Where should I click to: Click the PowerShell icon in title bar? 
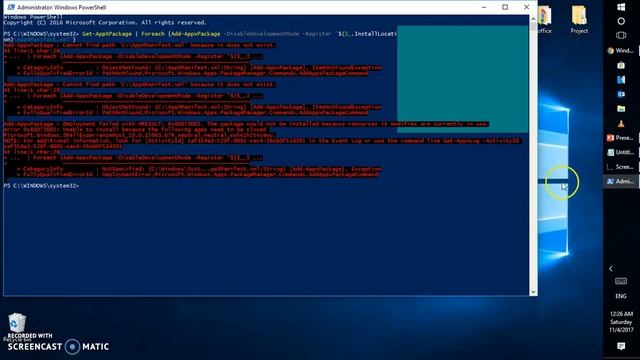point(11,7)
